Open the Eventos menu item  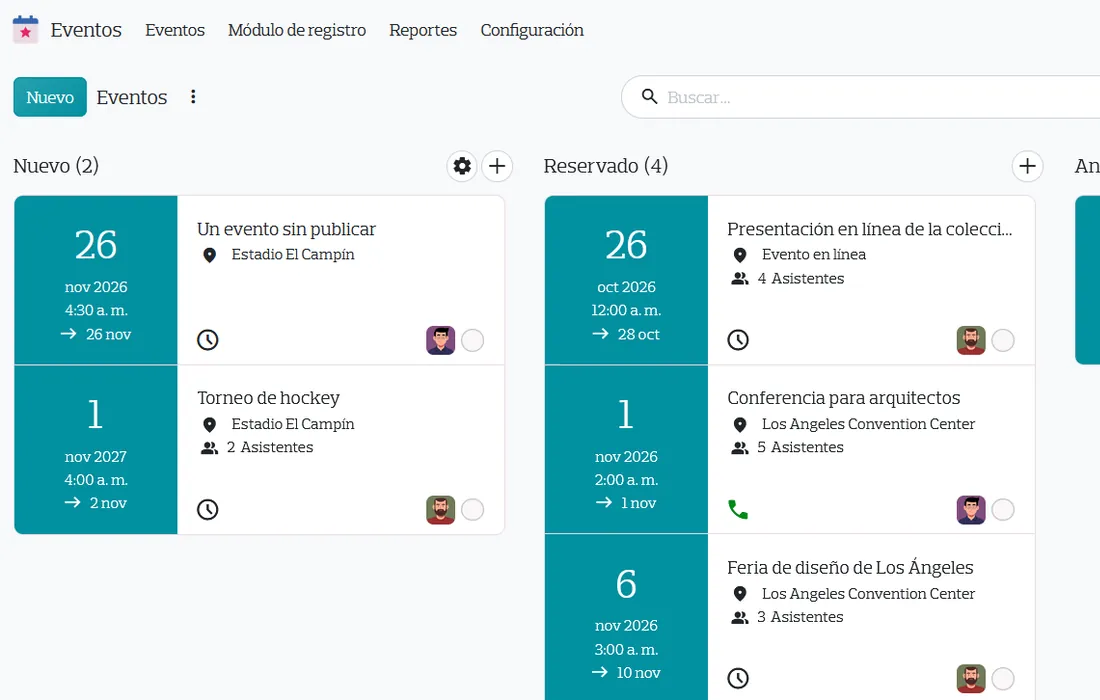click(x=175, y=30)
